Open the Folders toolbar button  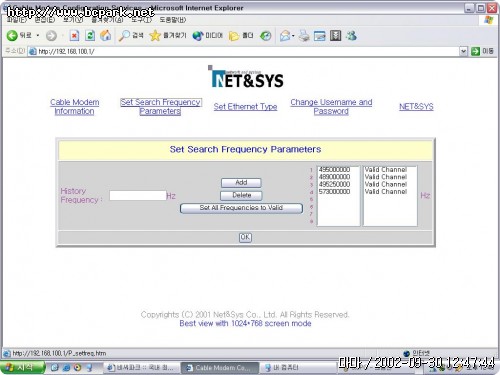tap(241, 35)
